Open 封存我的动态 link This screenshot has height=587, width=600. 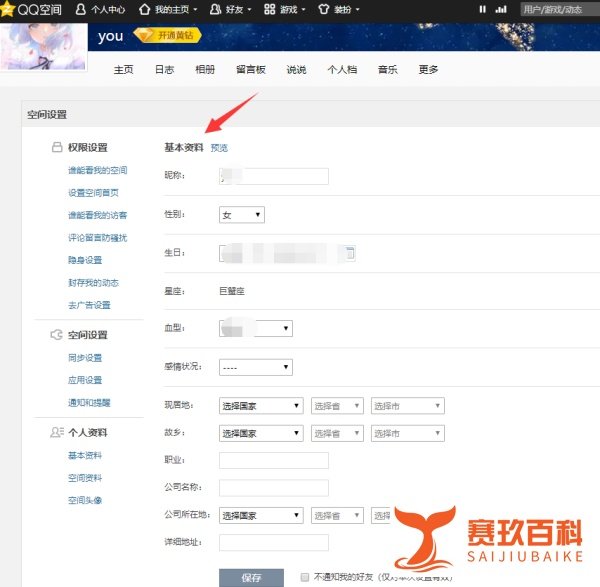coord(93,283)
